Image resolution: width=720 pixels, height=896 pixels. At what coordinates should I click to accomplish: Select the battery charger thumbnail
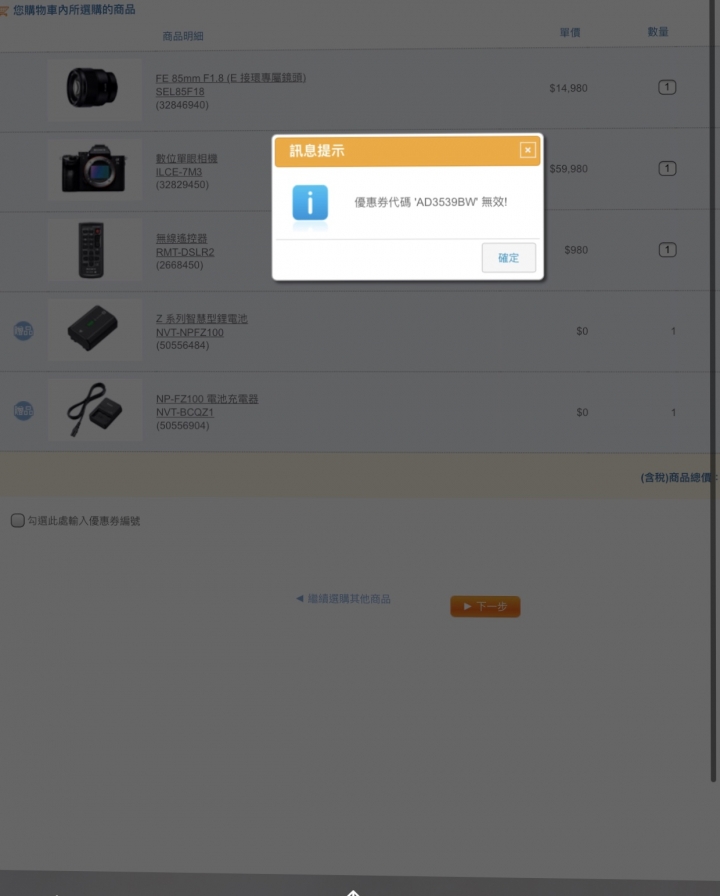(94, 410)
